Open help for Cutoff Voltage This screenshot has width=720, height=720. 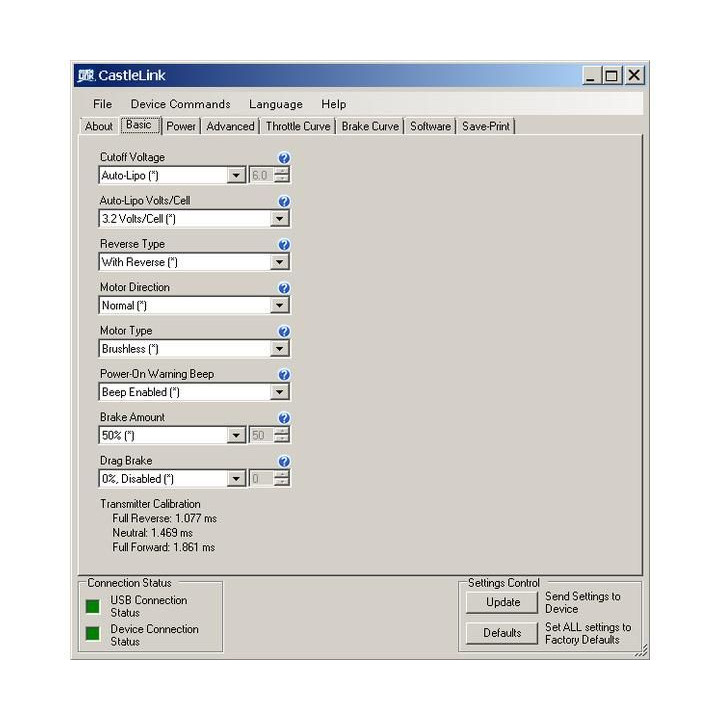[x=284, y=158]
